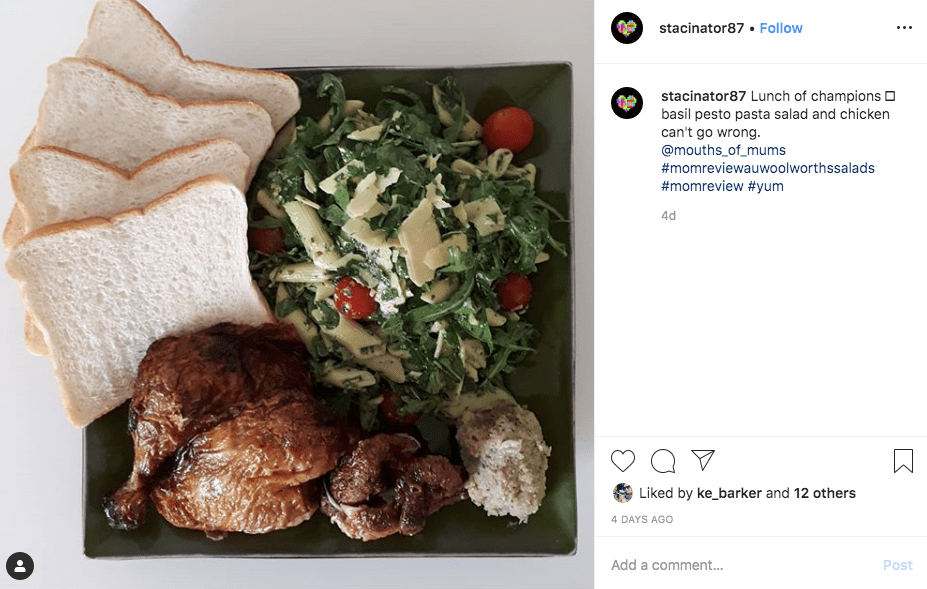The width and height of the screenshot is (927, 589).
Task: Open comments with the speech bubble icon
Action: point(663,461)
